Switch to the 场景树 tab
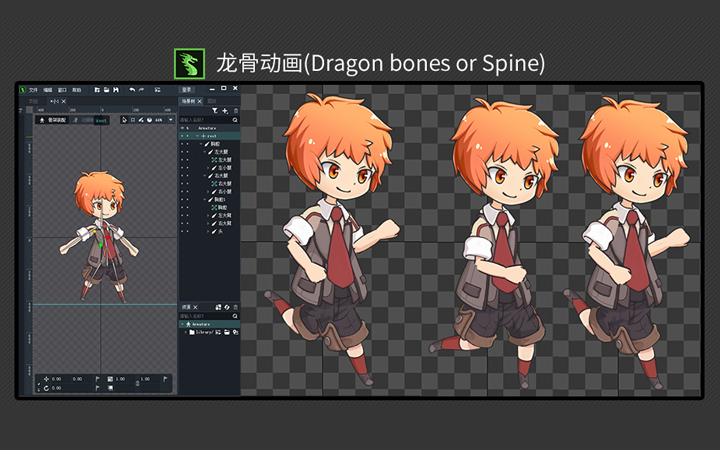 pyautogui.click(x=188, y=101)
